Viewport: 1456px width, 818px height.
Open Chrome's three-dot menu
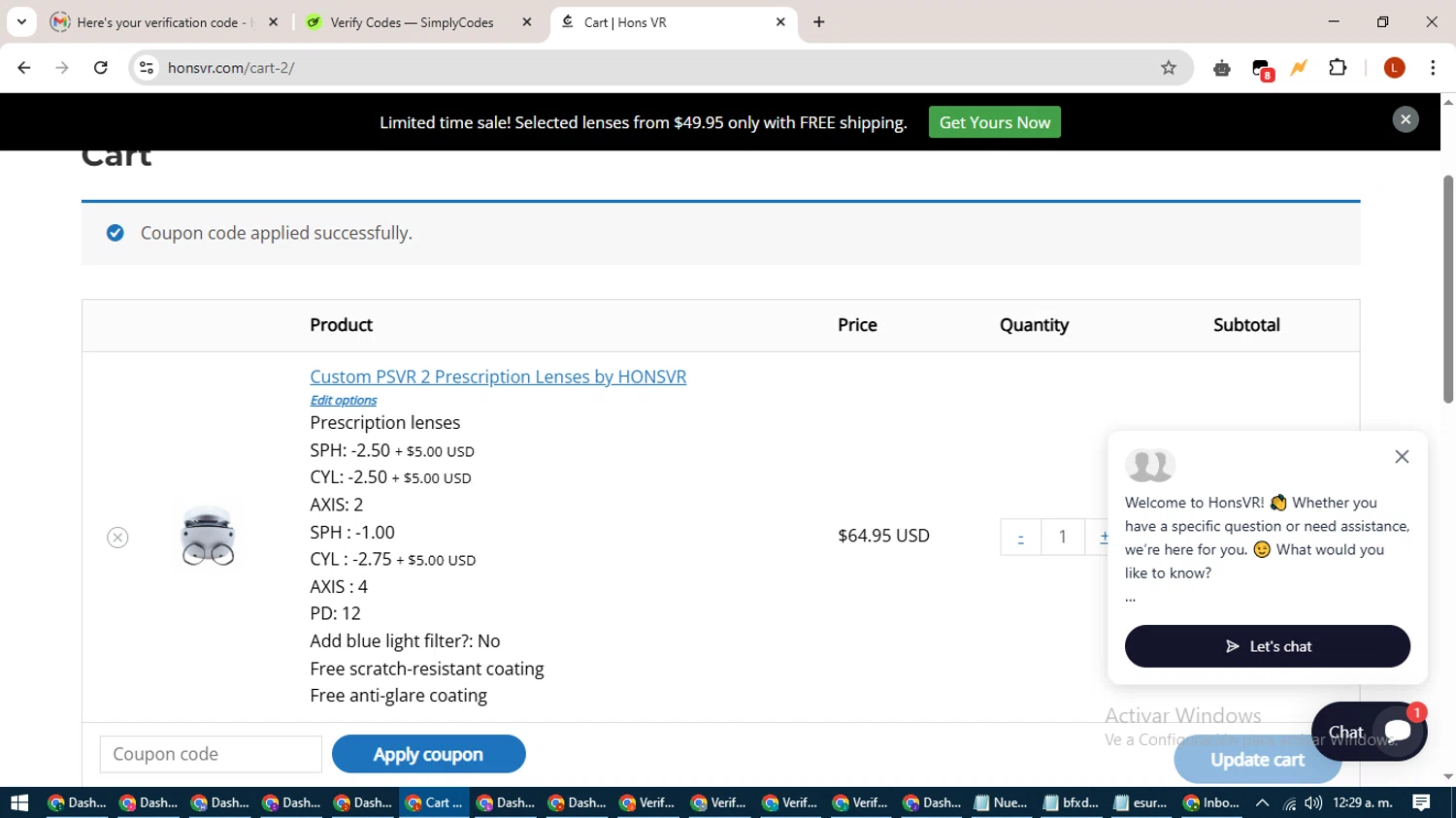pos(1433,68)
